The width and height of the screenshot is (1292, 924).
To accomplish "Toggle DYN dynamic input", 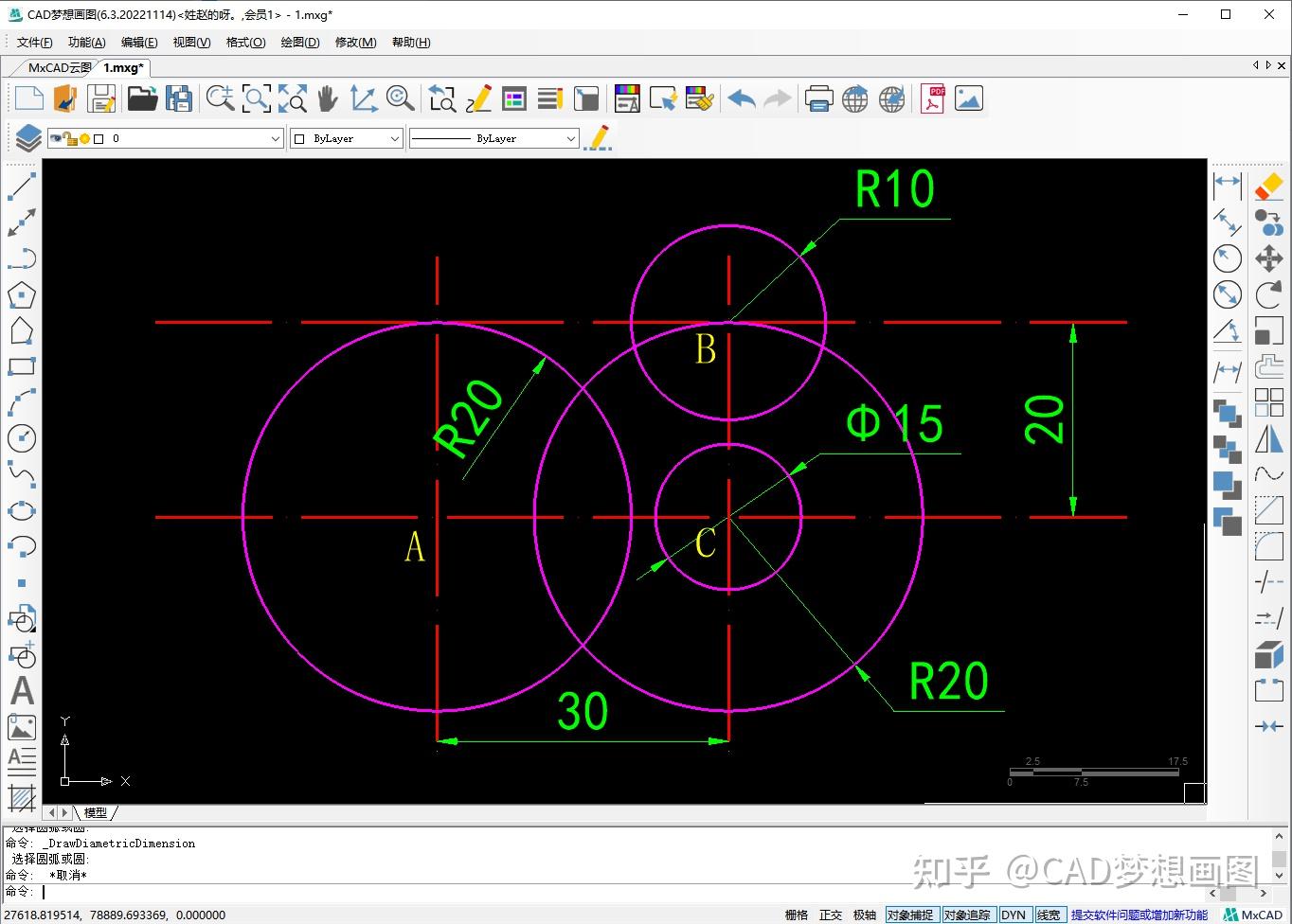I will [1014, 915].
